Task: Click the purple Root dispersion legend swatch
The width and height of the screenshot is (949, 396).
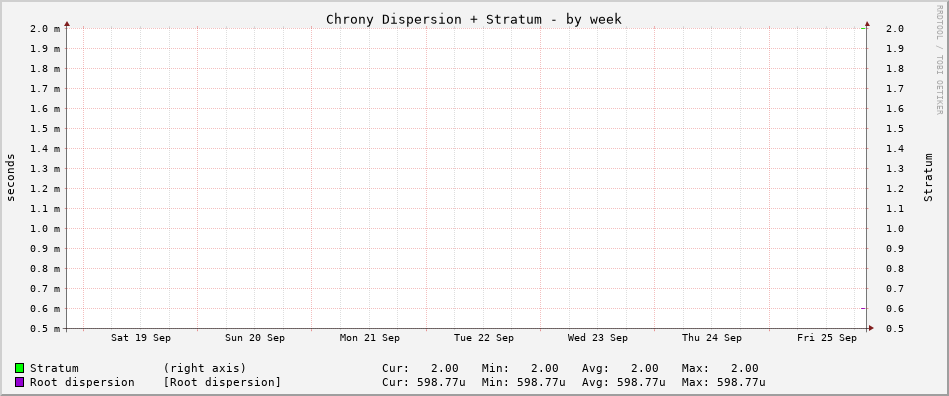Action: [19, 382]
